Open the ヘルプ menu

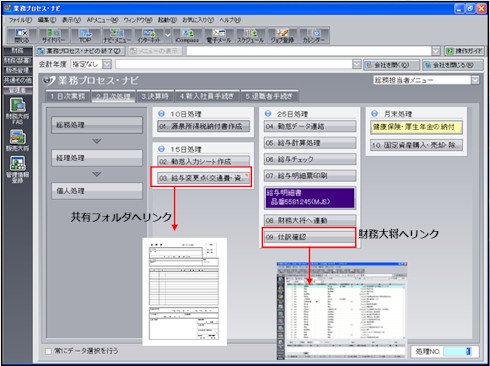[x=230, y=20]
